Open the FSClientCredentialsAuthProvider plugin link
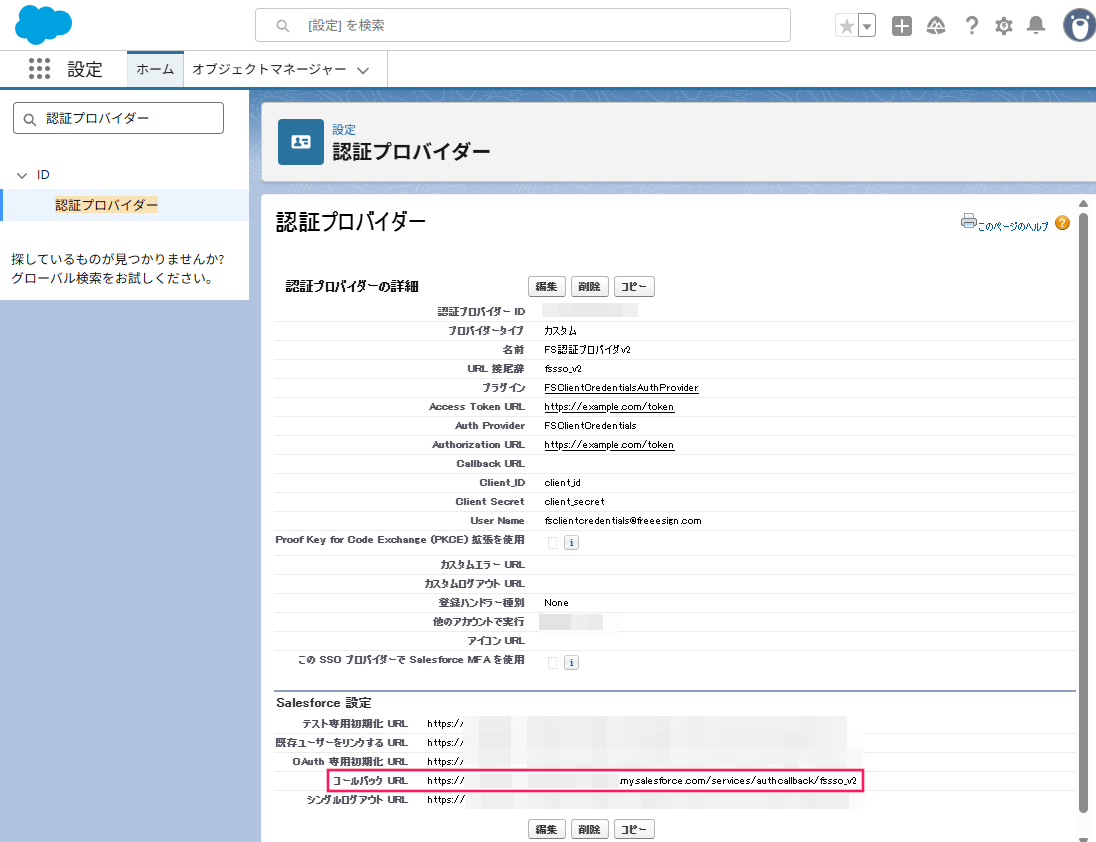Screen dimensions: 1096x842 (x=621, y=388)
